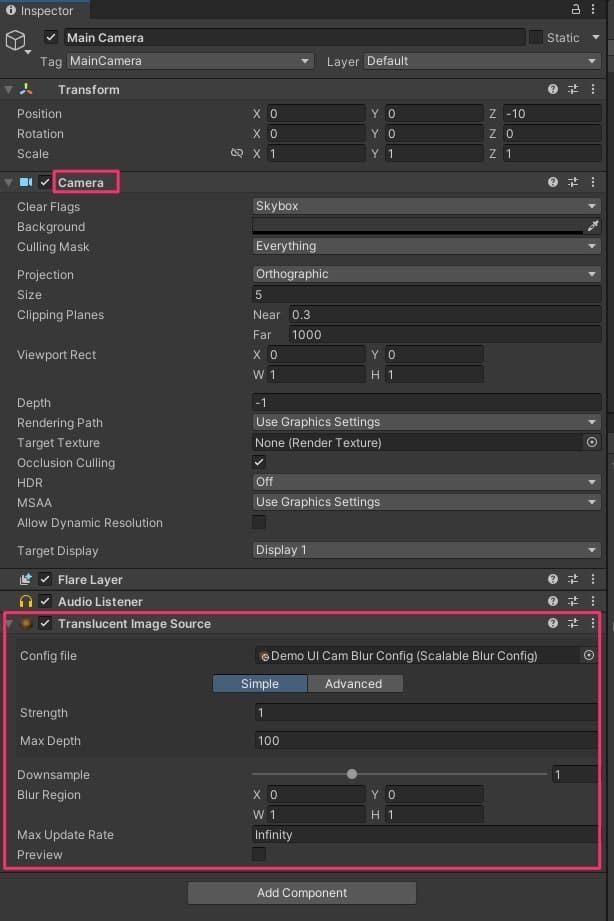Open Target Display dropdown showing Display 1
614x921 pixels.
click(427, 550)
